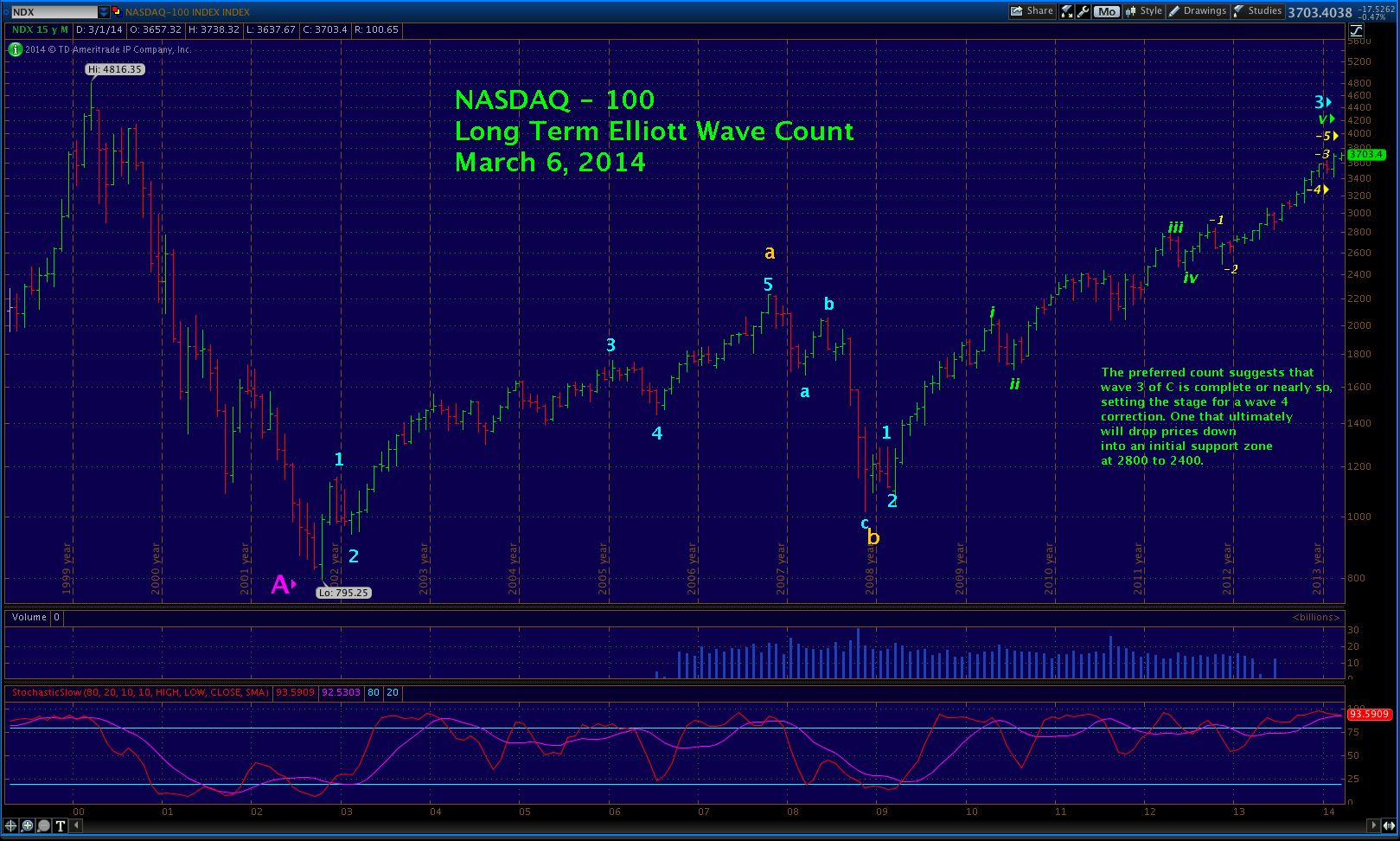
Task: Open the Drawings menu
Action: coord(1198,11)
